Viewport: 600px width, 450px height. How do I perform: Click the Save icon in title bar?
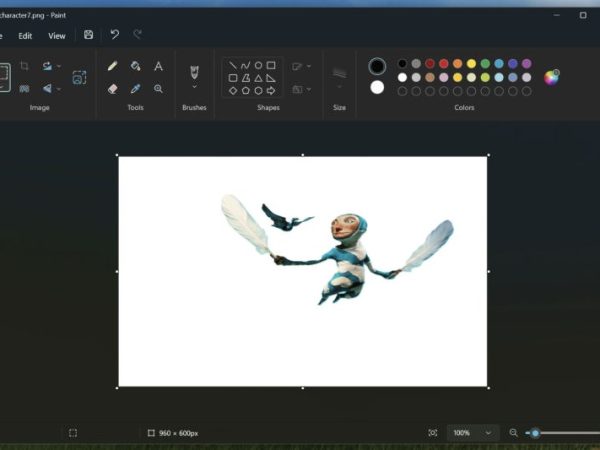click(88, 35)
